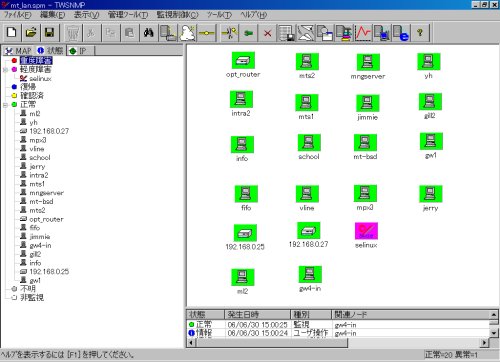Expand the 軽度障害 tree branch toggle

[5, 70]
